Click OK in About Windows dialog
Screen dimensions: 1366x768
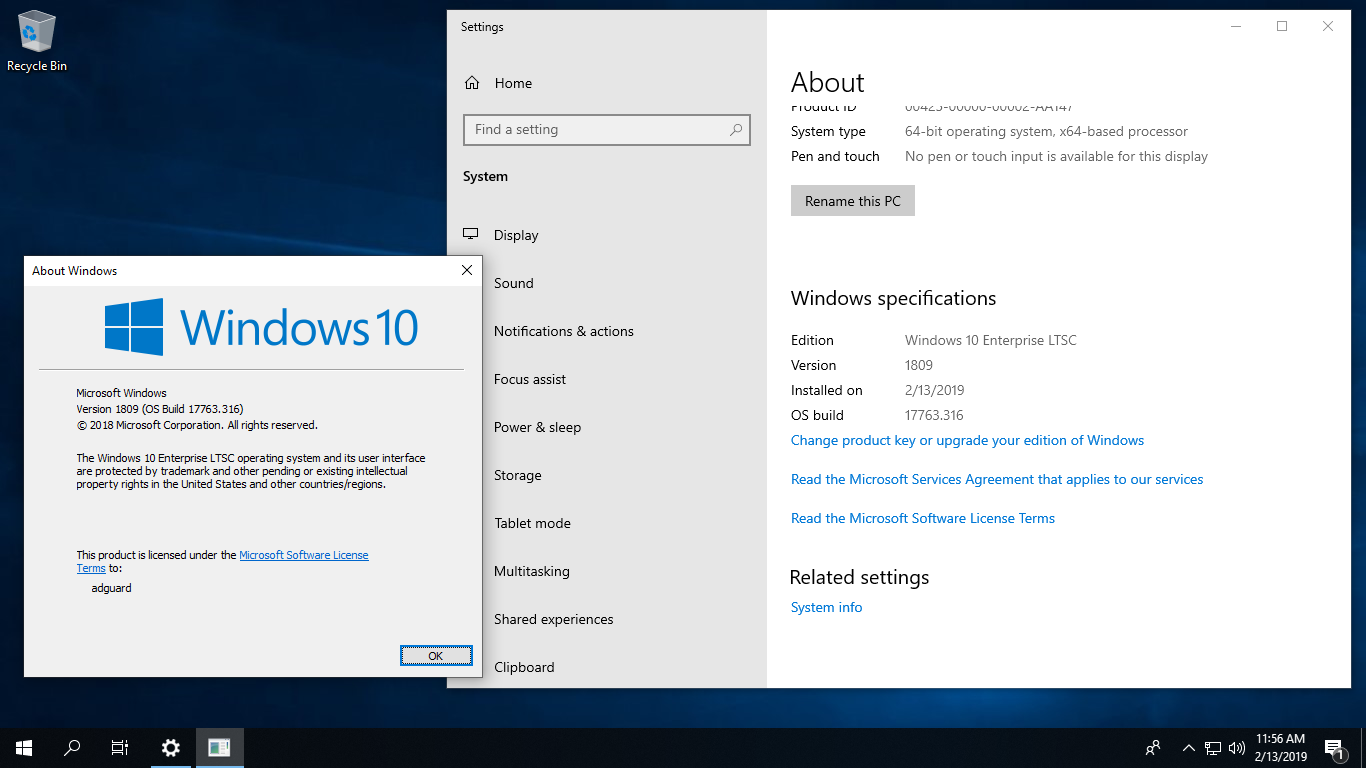[436, 656]
